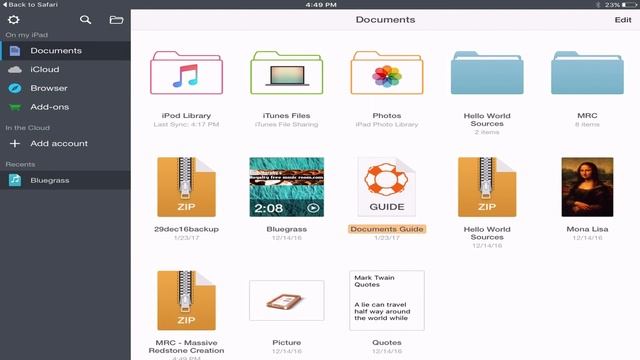
Task: Tap the Edit button
Action: click(623, 20)
